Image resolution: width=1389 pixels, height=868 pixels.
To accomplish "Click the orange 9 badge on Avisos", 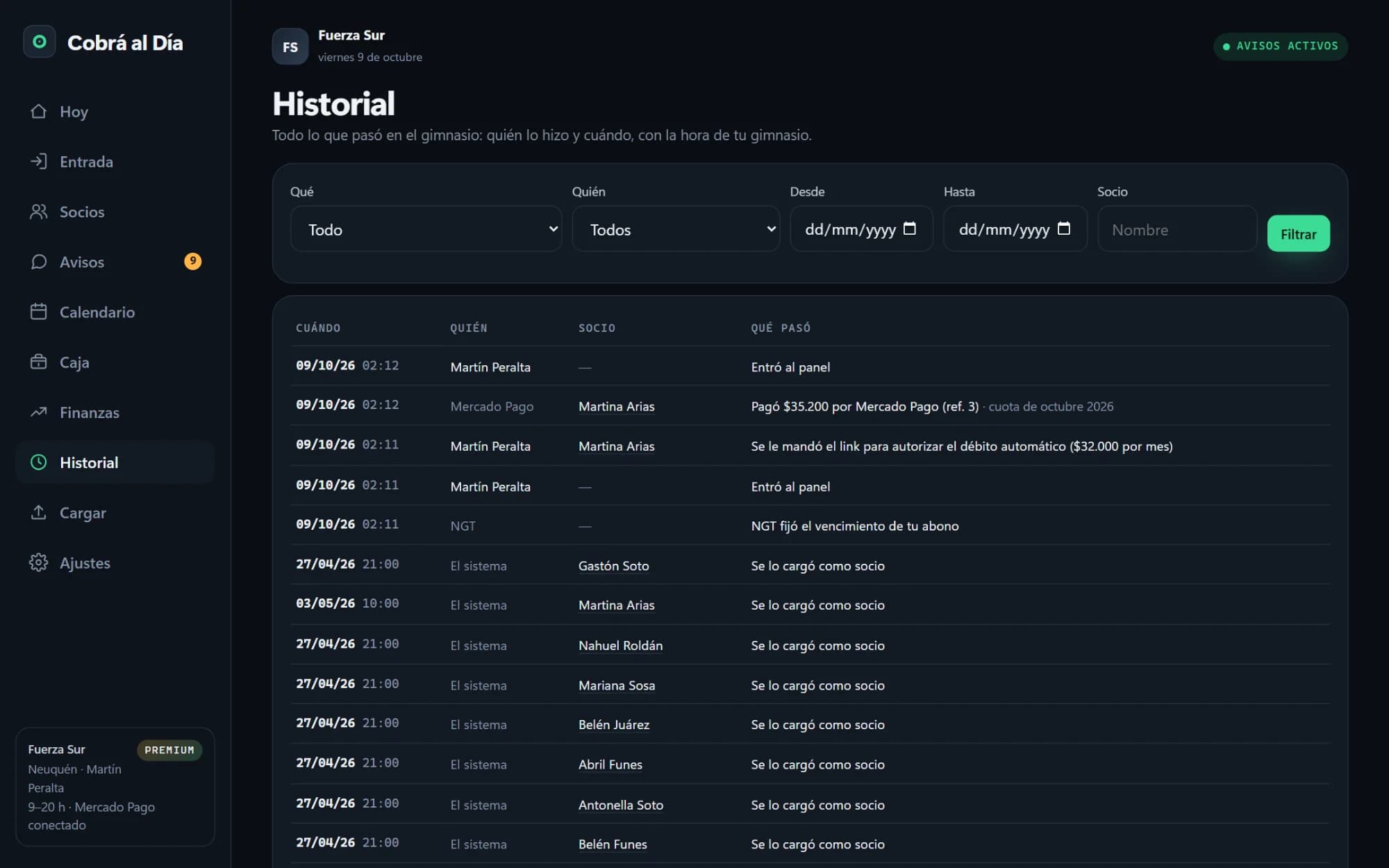I will click(x=192, y=261).
